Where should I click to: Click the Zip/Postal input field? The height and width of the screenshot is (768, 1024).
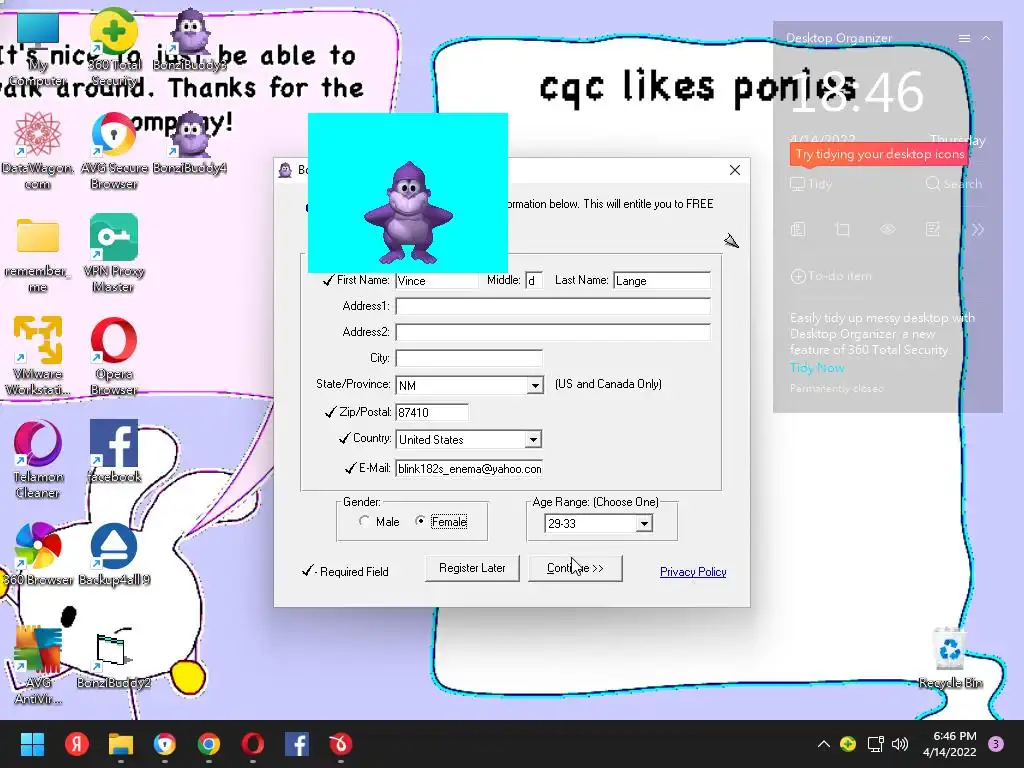[x=432, y=413]
